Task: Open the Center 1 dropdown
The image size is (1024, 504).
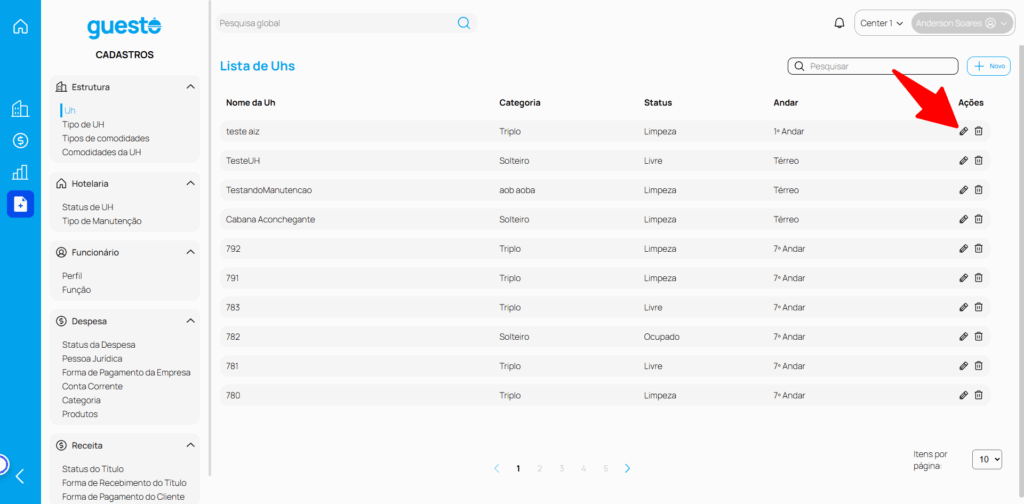Action: (882, 23)
